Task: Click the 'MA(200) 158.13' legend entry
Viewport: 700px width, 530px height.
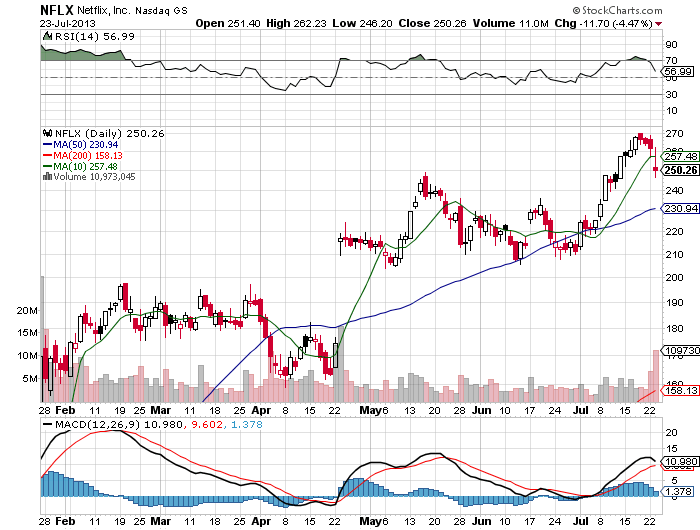Action: coord(88,155)
